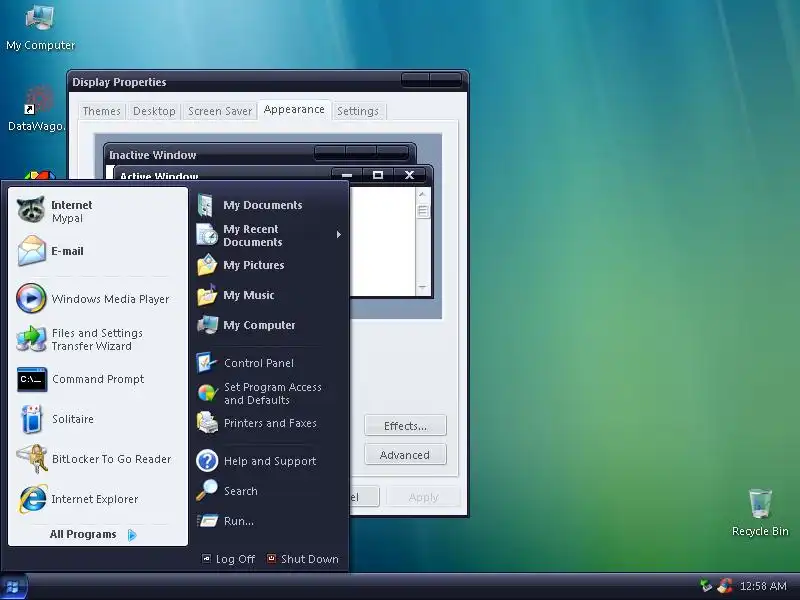
Task: Open Printers and Faxes icon
Action: pyautogui.click(x=207, y=423)
